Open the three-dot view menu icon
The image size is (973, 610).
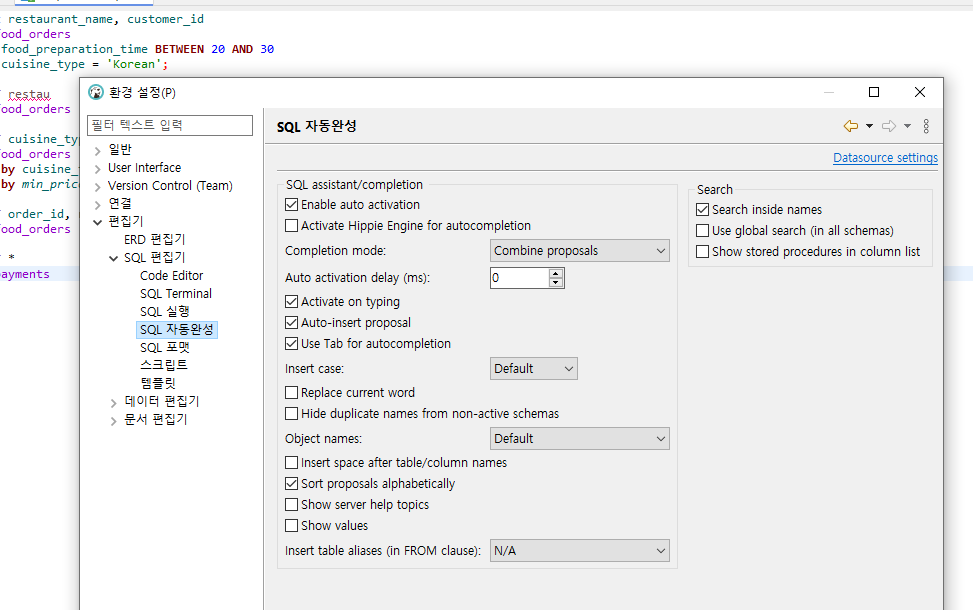[x=926, y=126]
